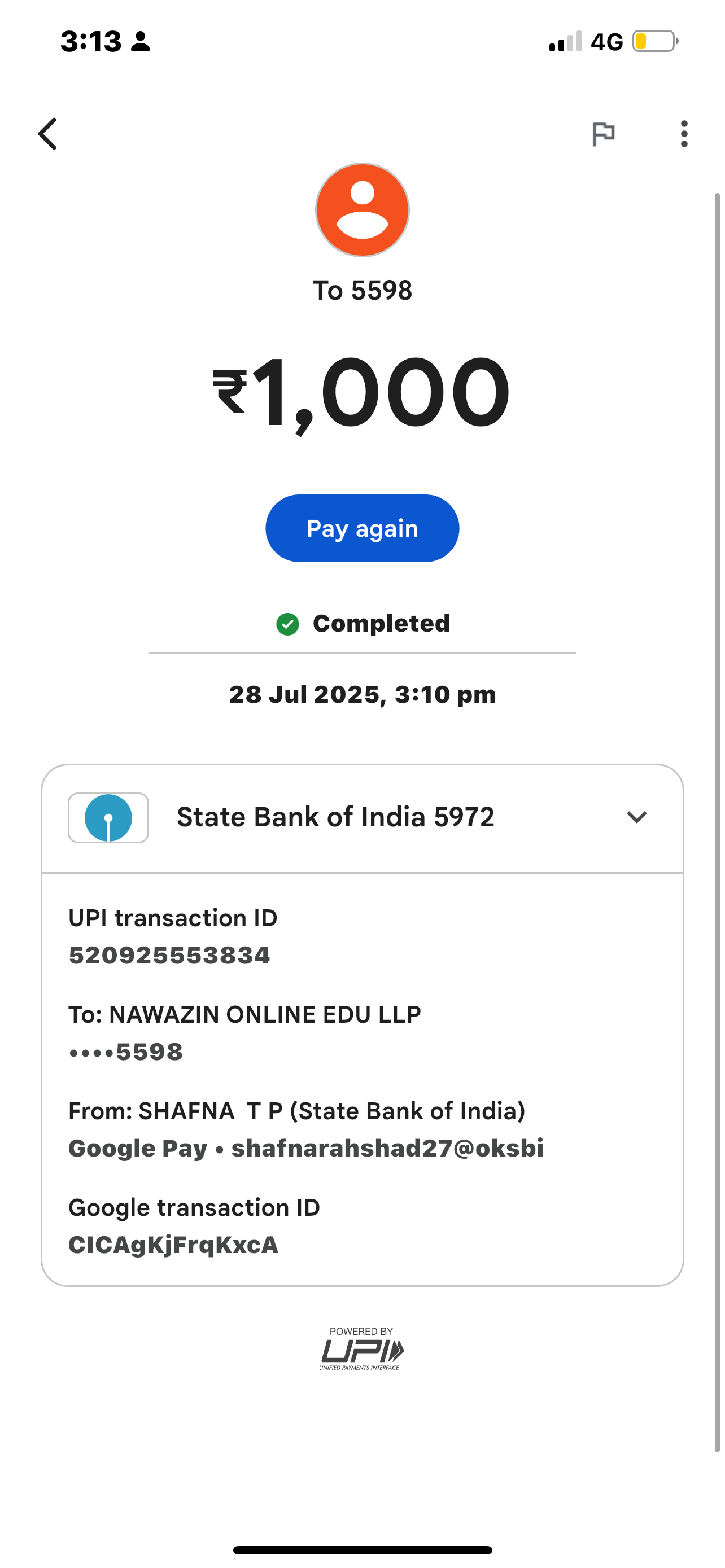Tap the recipient name NAWAZIN ONLINE EDU LLP
The image size is (725, 1568).
(265, 1015)
